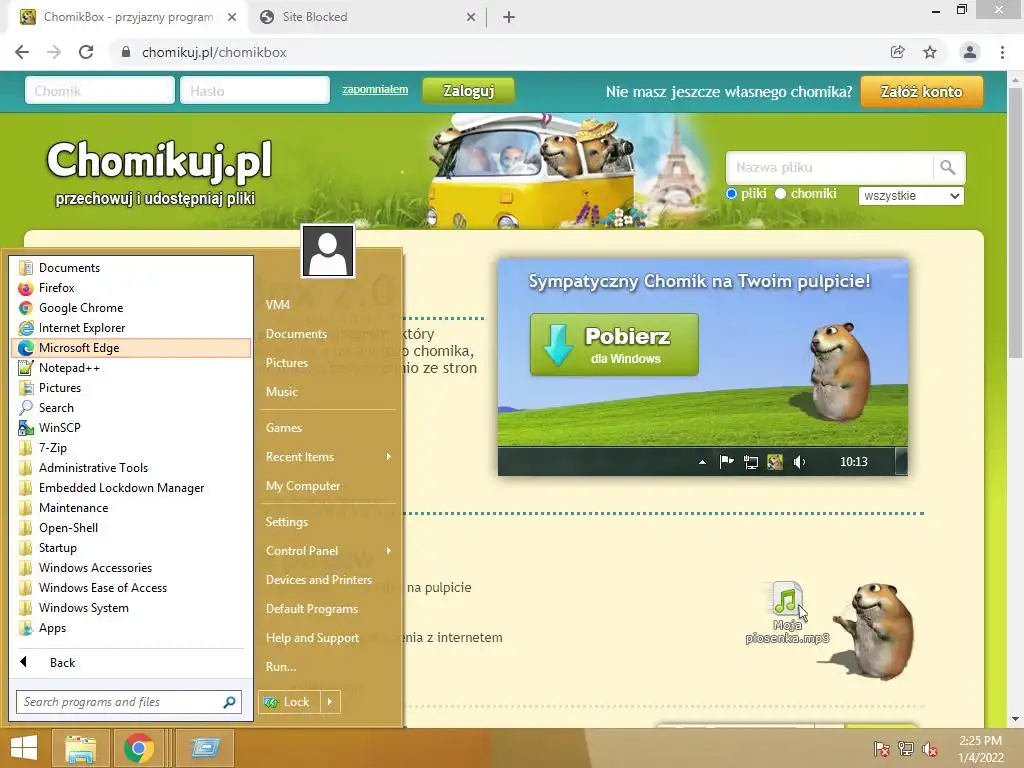Click the zapomniałem link
This screenshot has width=1024, height=768.
click(x=375, y=89)
